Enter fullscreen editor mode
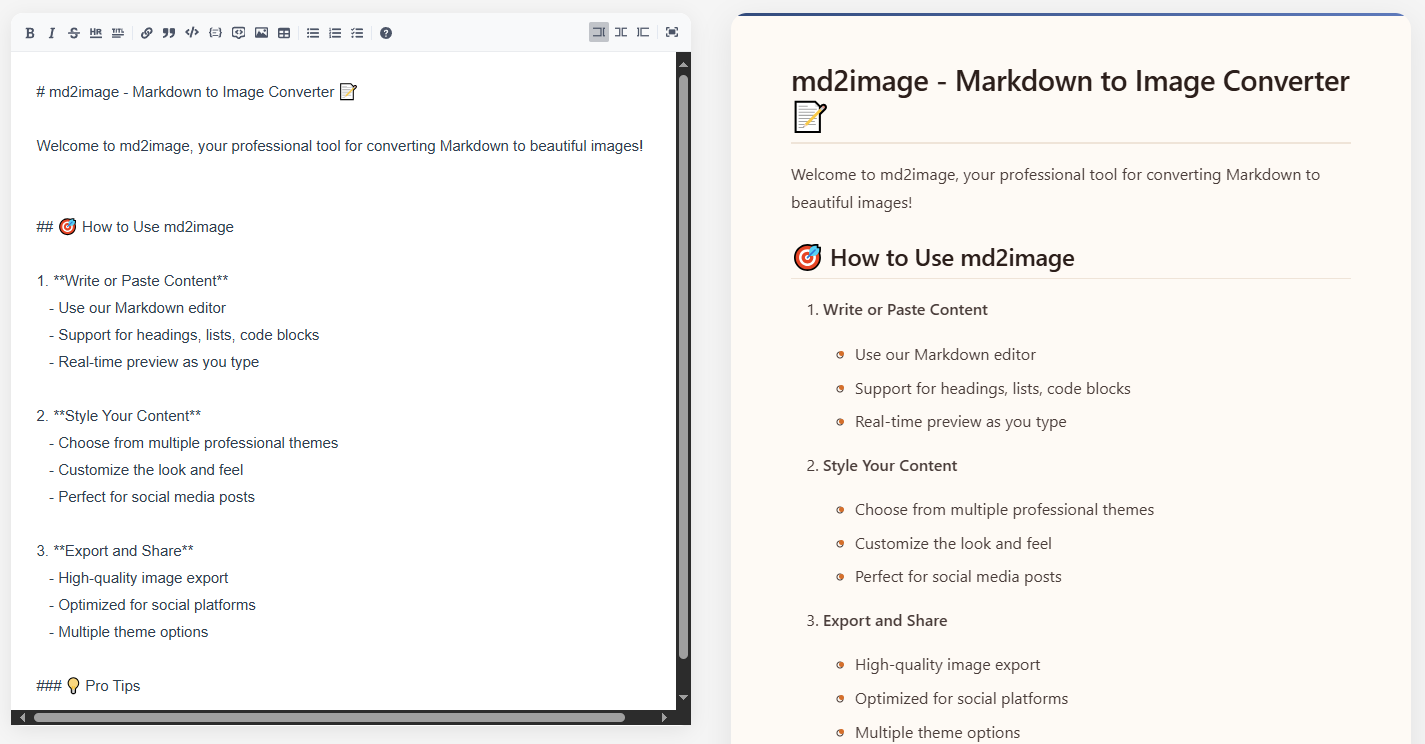 (672, 32)
